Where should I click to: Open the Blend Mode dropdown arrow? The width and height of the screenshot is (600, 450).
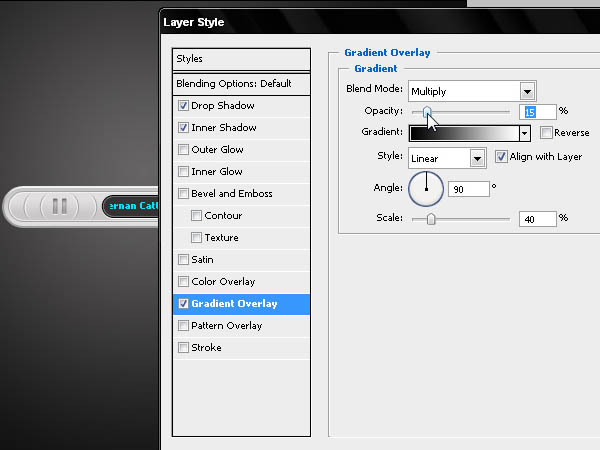click(x=527, y=91)
